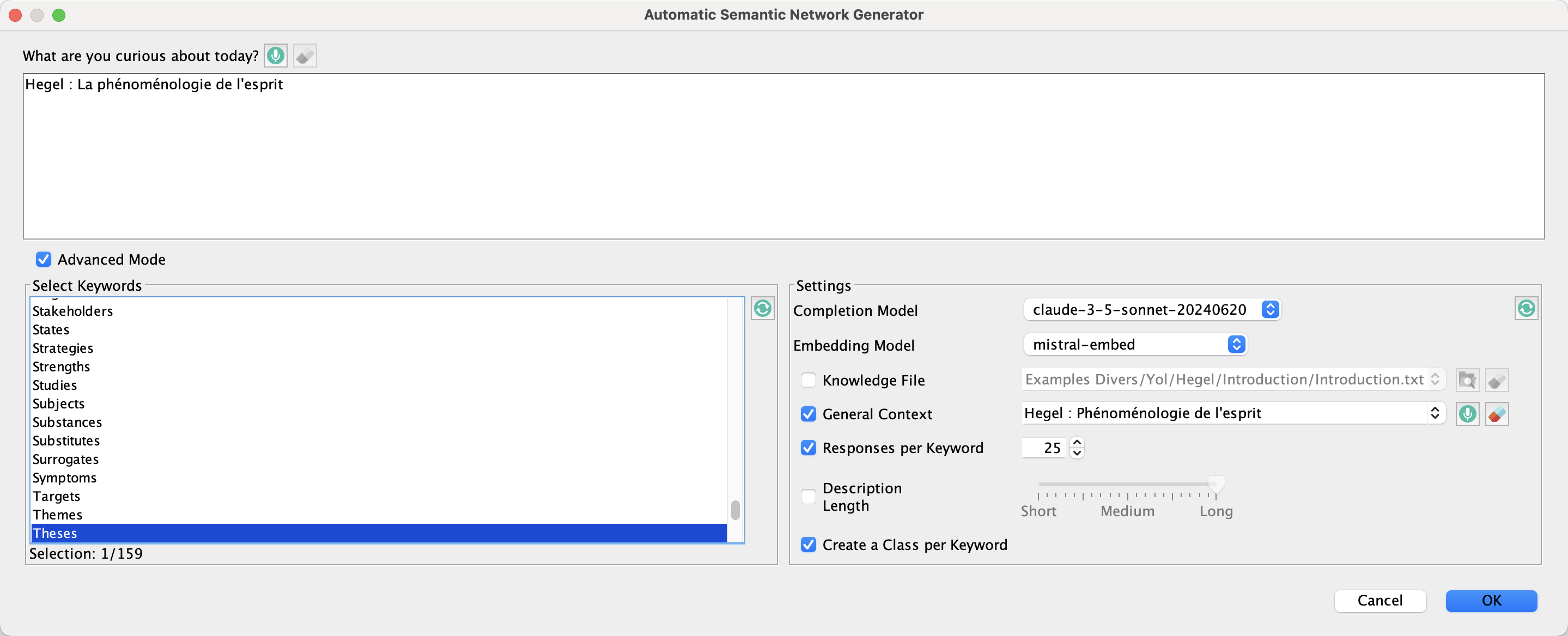
Task: Click the Description Length slider at Medium
Action: pos(1127,485)
